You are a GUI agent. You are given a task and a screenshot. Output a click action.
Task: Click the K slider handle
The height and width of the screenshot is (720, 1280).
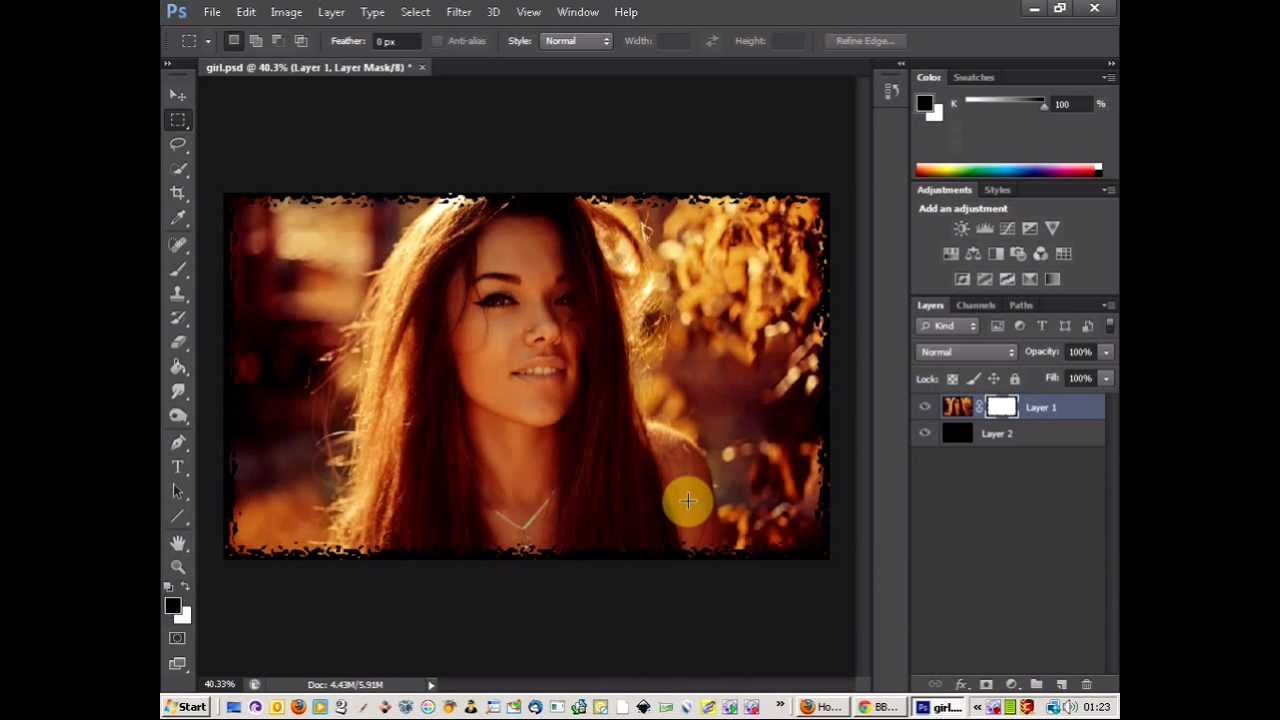coord(1044,105)
